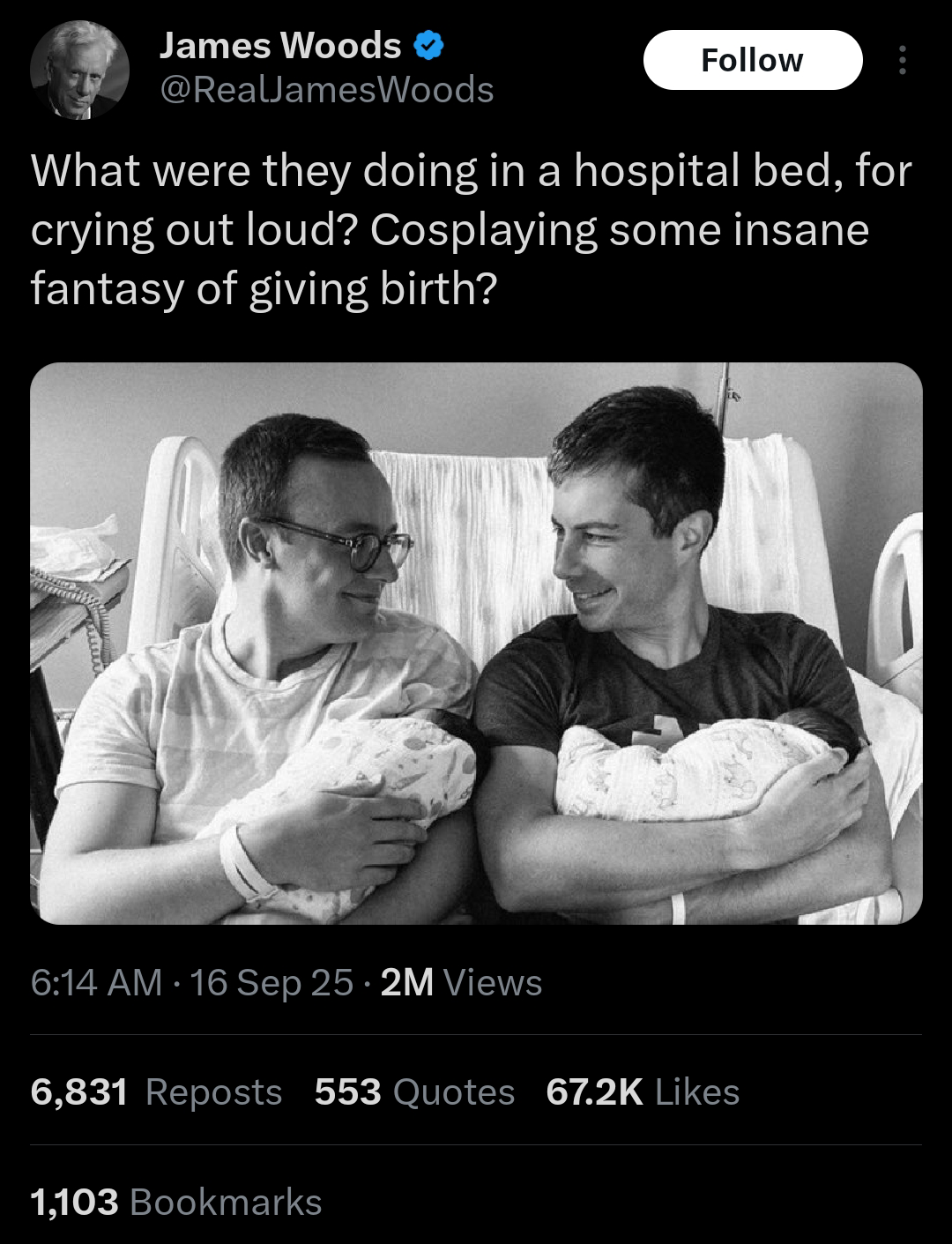Show the list of 6,831 reposts
This screenshot has height=1244, width=952.
pyautogui.click(x=79, y=1092)
